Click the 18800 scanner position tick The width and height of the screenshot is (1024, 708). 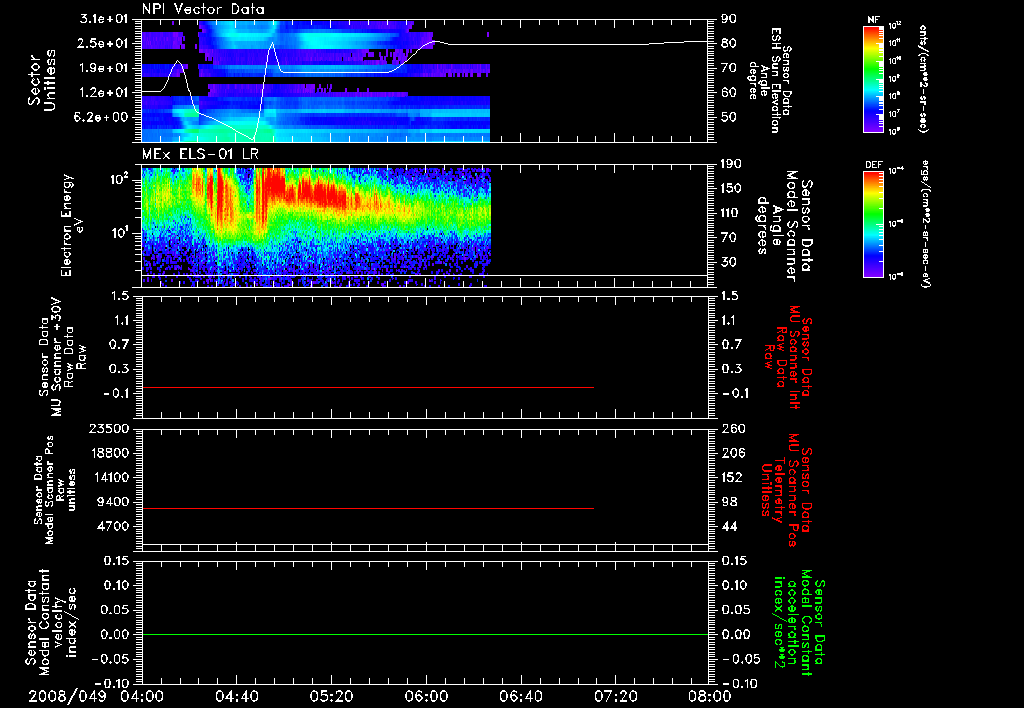click(x=109, y=453)
